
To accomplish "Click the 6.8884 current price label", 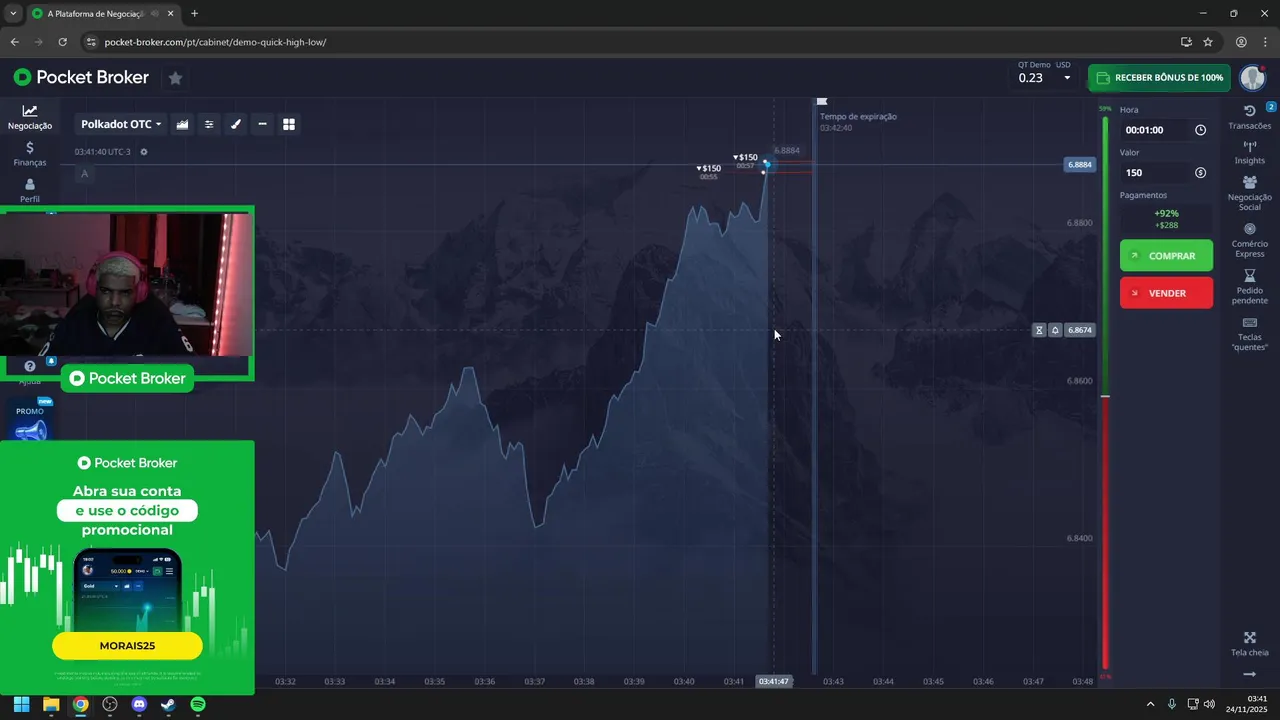I will [x=1080, y=165].
